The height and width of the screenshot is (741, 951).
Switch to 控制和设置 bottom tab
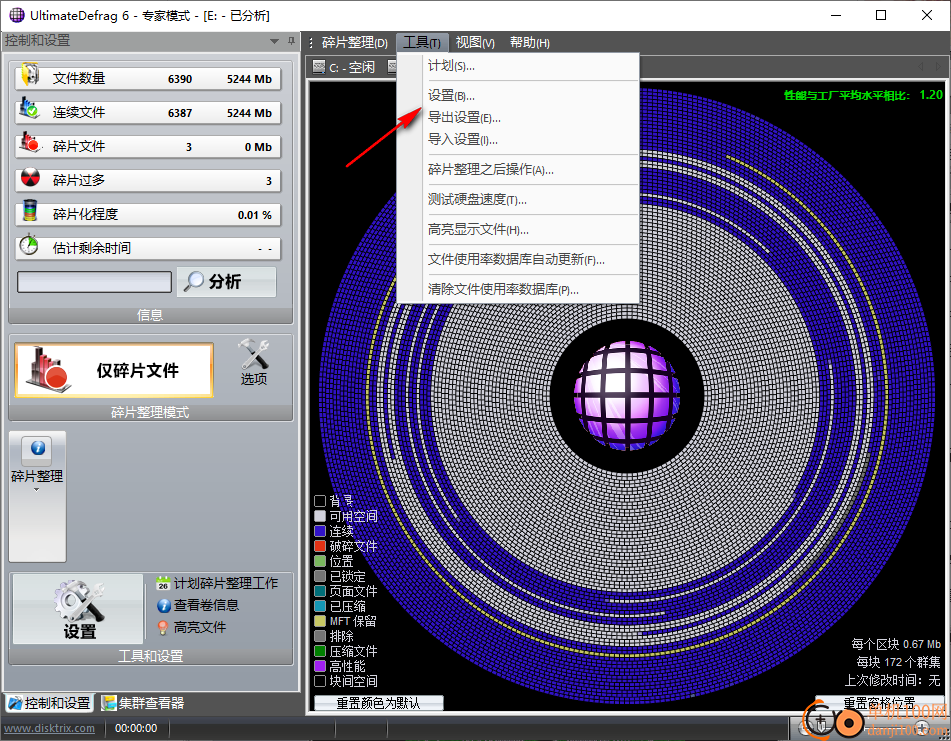tap(49, 703)
